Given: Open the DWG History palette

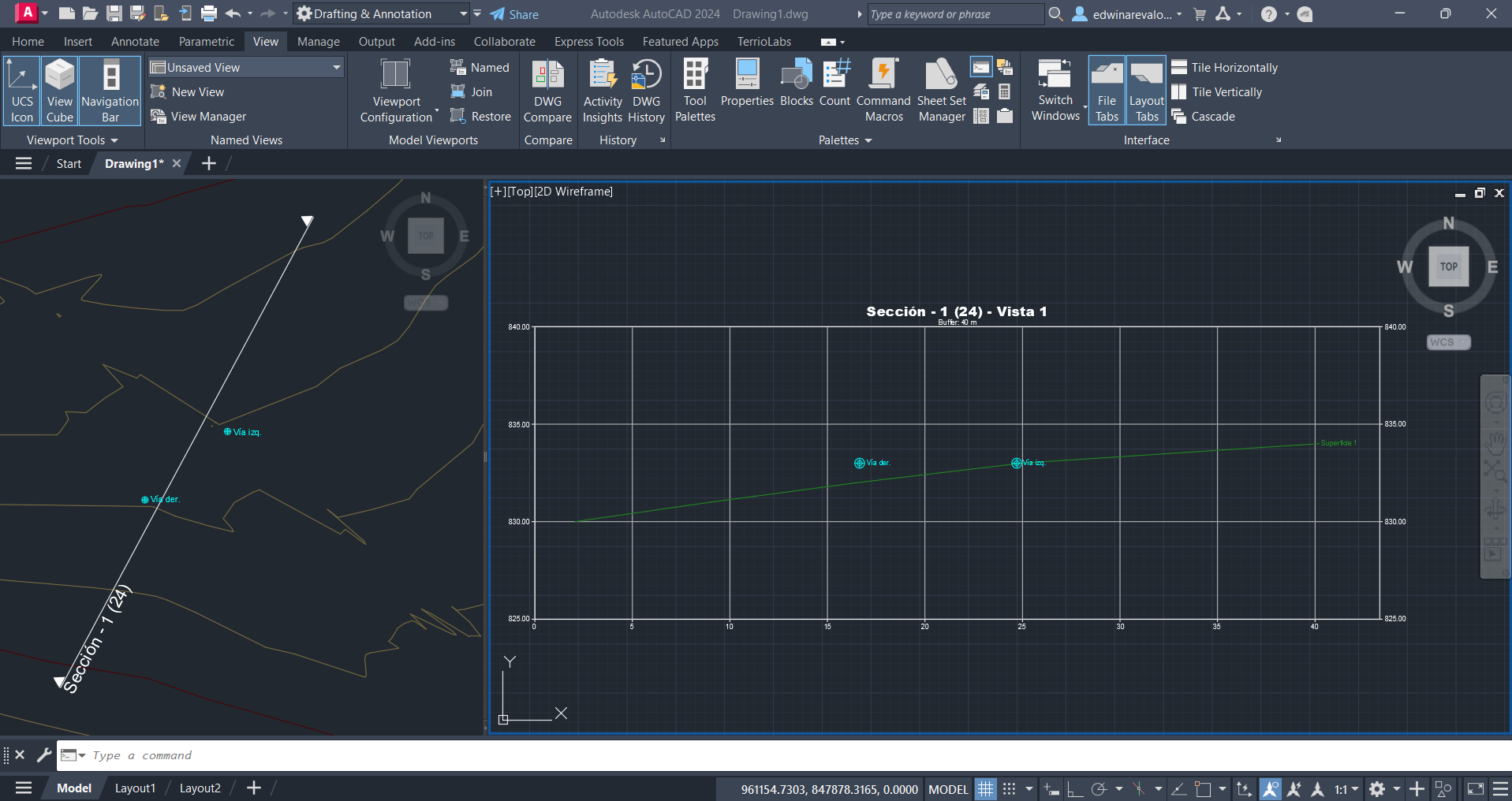Looking at the screenshot, I should (x=646, y=91).
